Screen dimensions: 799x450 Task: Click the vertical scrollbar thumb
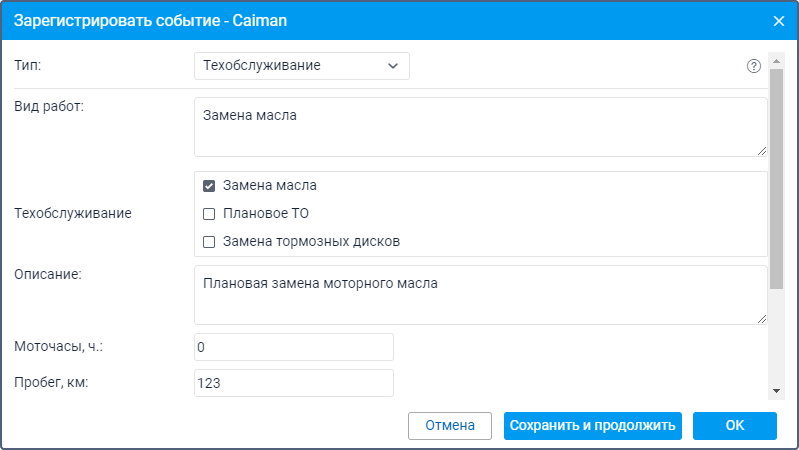pyautogui.click(x=776, y=179)
